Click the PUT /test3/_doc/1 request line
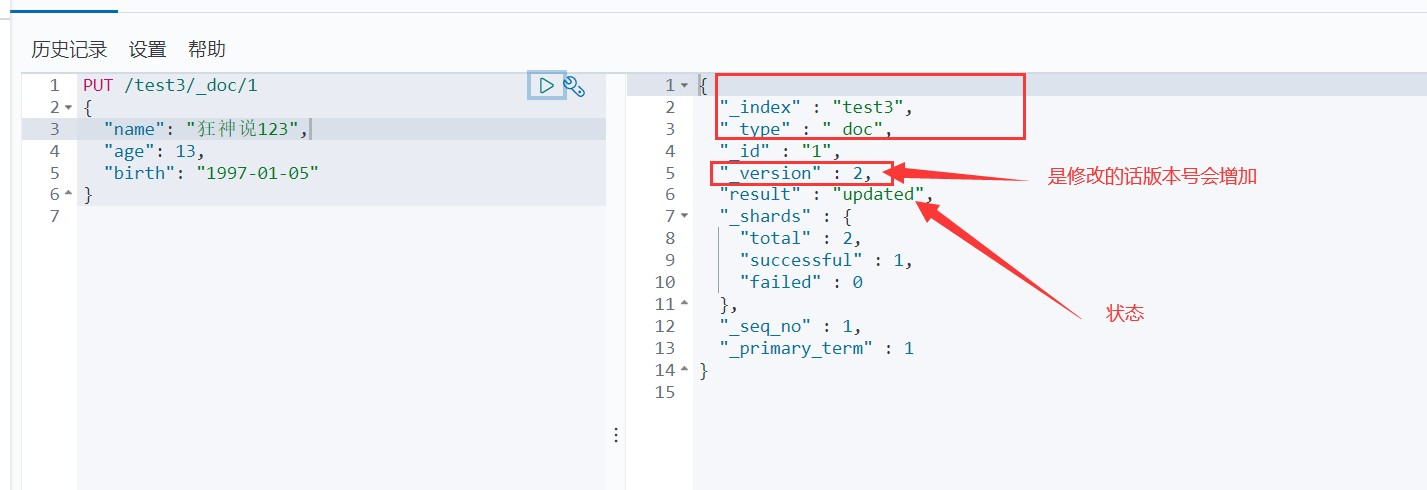This screenshot has width=1427, height=490. point(170,86)
